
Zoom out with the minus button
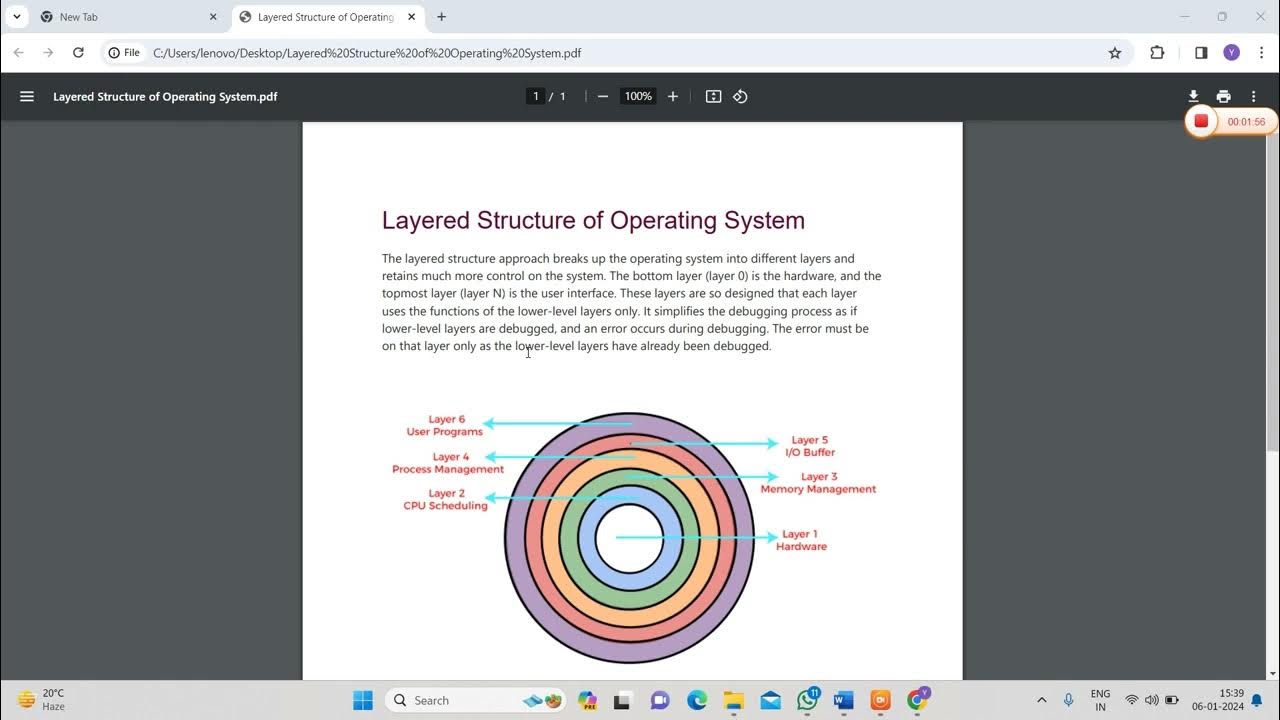(602, 96)
